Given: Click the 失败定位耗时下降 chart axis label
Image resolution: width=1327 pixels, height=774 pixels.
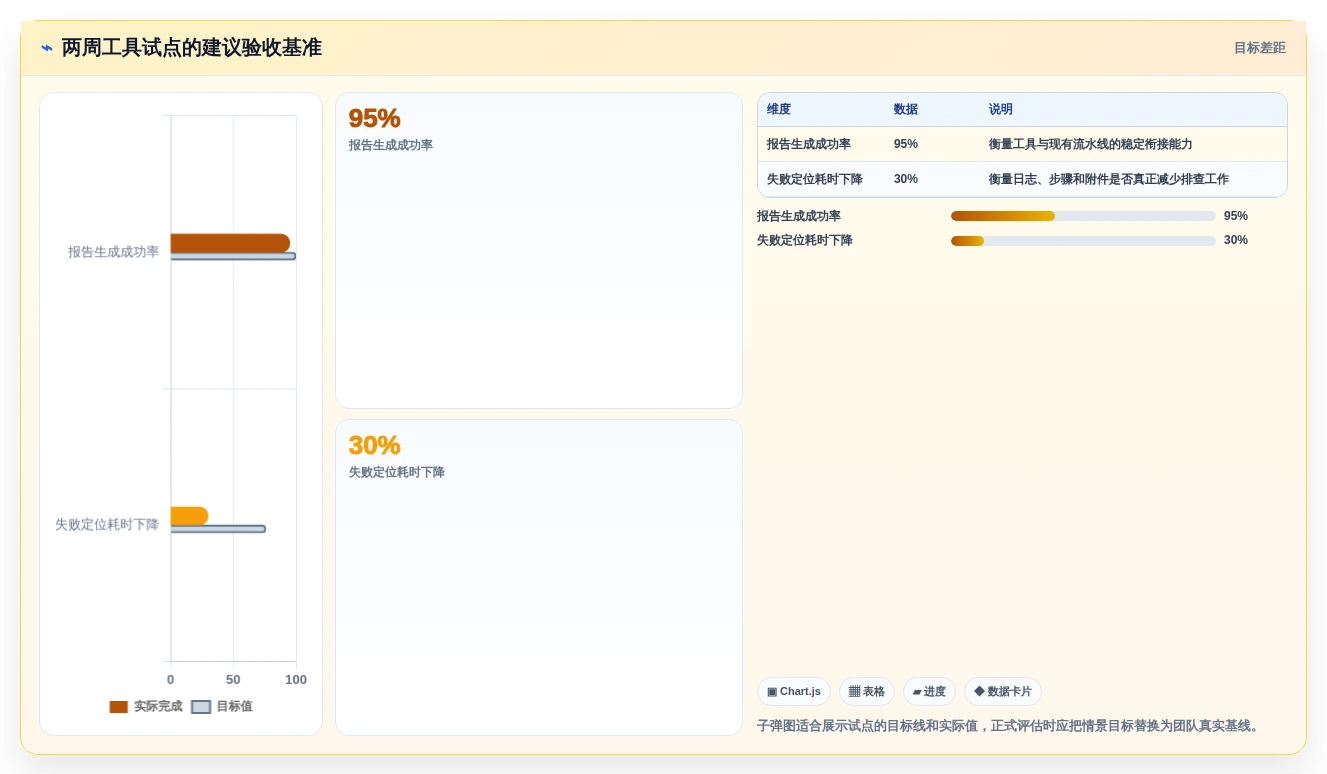Looking at the screenshot, I should [107, 525].
